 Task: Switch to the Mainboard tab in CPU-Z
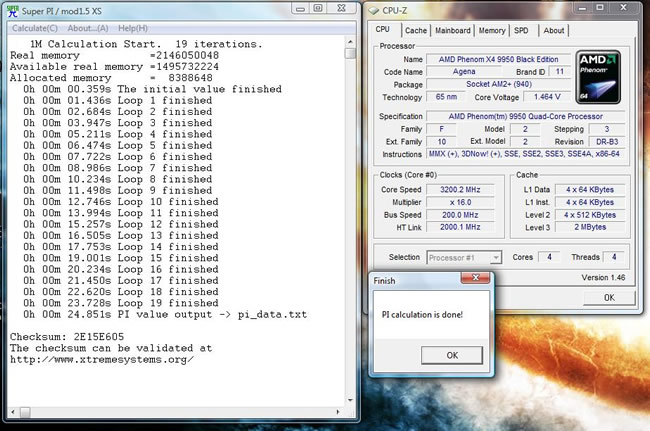click(x=453, y=30)
